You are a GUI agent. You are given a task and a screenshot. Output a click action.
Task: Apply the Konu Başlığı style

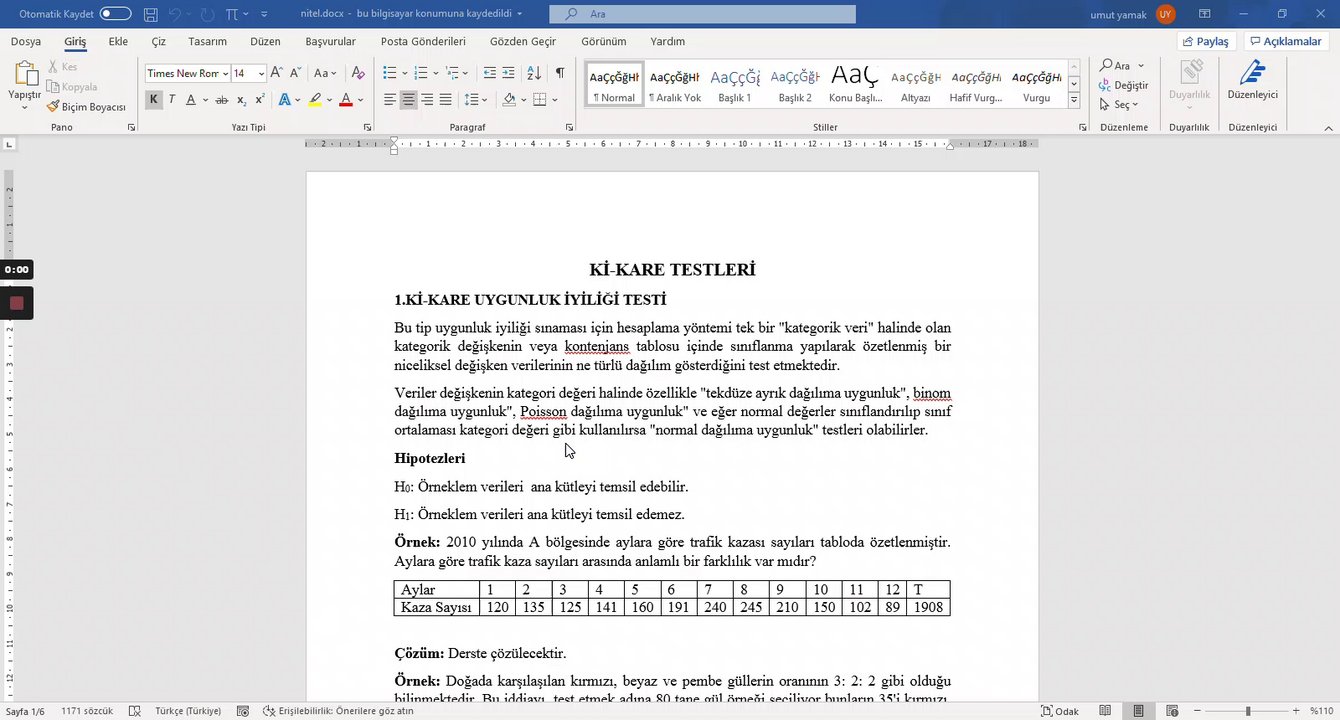855,84
